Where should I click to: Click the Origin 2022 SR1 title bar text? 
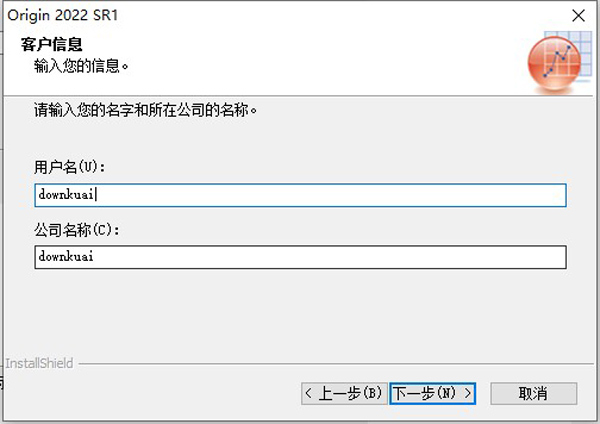(63, 15)
